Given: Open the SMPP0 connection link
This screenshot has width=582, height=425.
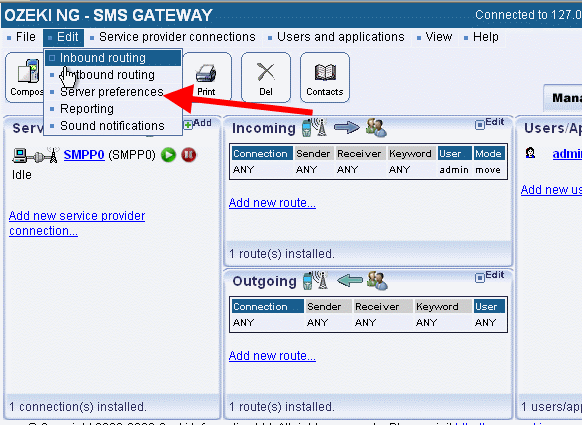Looking at the screenshot, I should coord(84,154).
